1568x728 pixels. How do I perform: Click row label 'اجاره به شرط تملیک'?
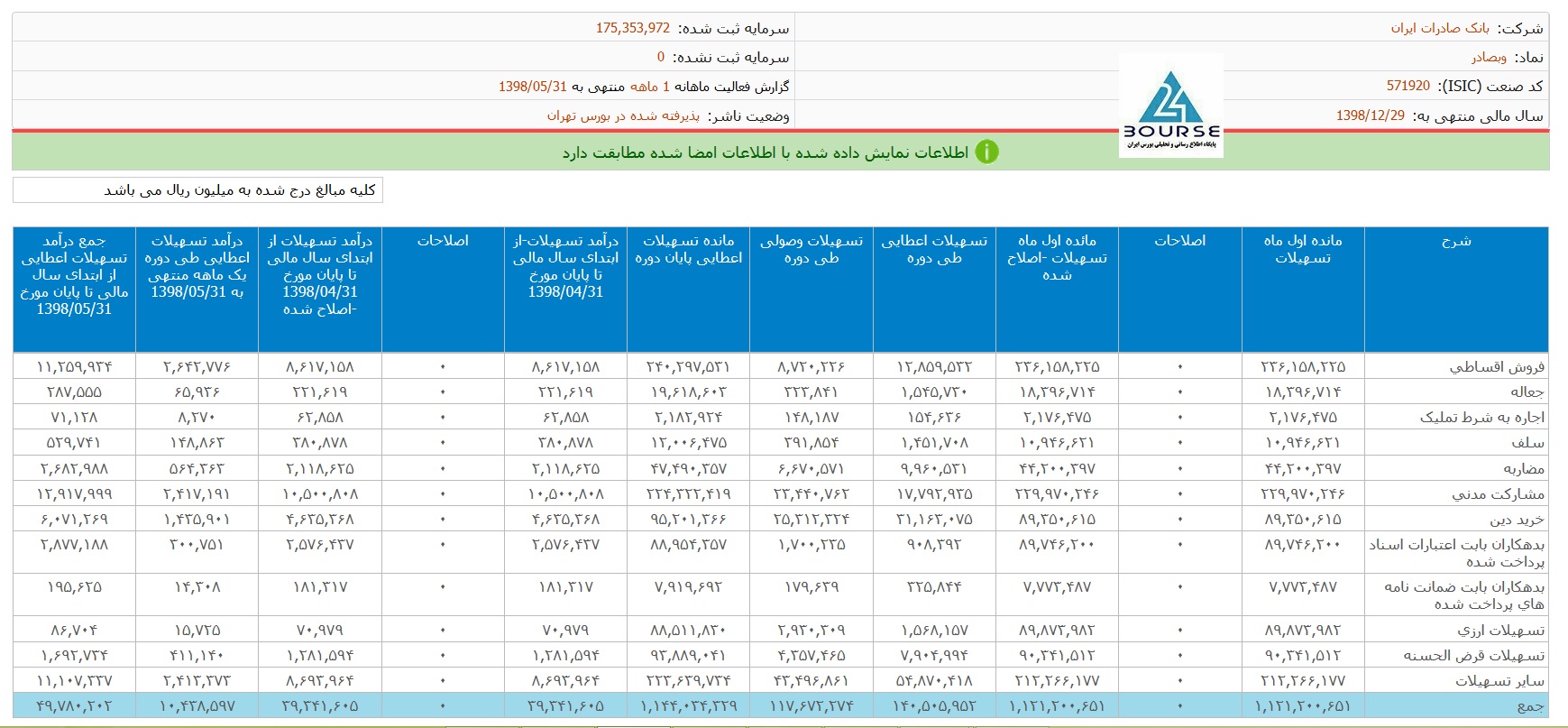tap(1482, 417)
